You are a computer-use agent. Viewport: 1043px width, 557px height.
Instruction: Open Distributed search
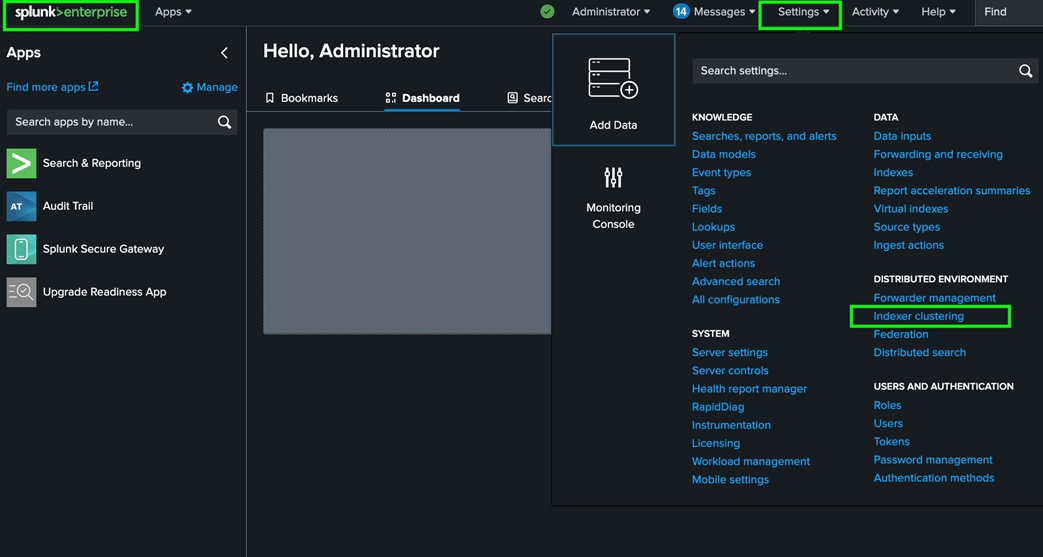pos(919,353)
